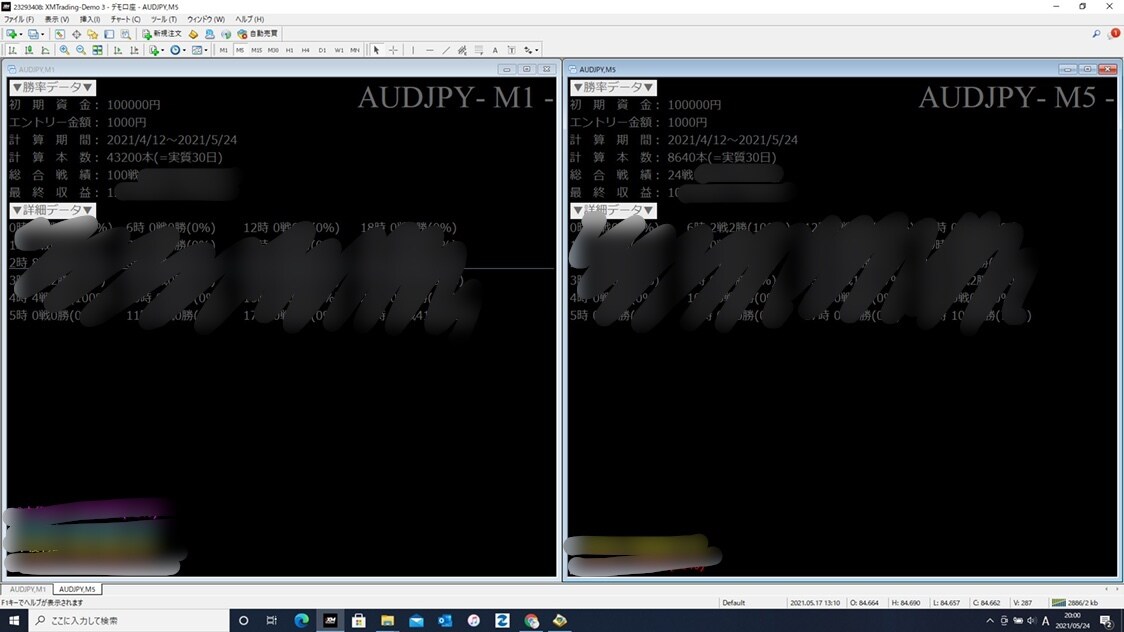Tile windows with the grid icon
This screenshot has height=632, width=1124.
(97, 50)
